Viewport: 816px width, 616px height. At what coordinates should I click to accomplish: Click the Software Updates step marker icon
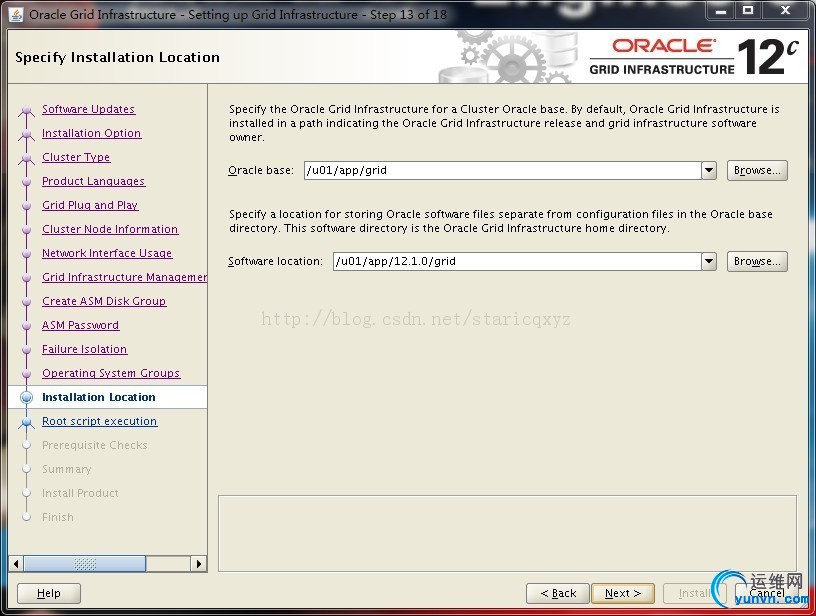point(26,111)
